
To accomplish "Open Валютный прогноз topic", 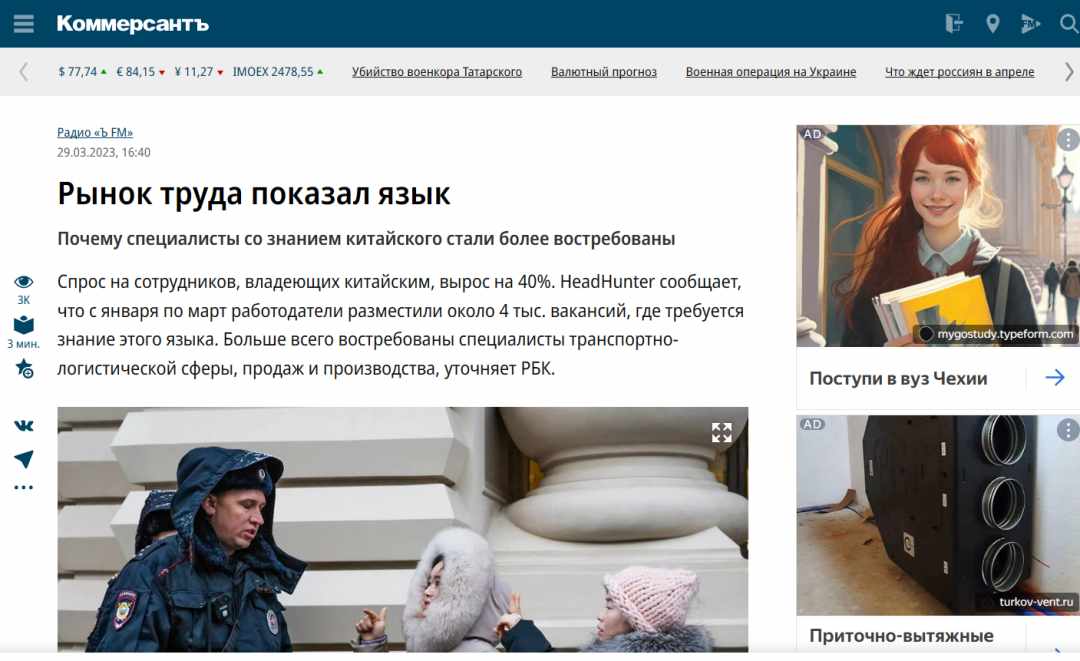I will pos(603,72).
